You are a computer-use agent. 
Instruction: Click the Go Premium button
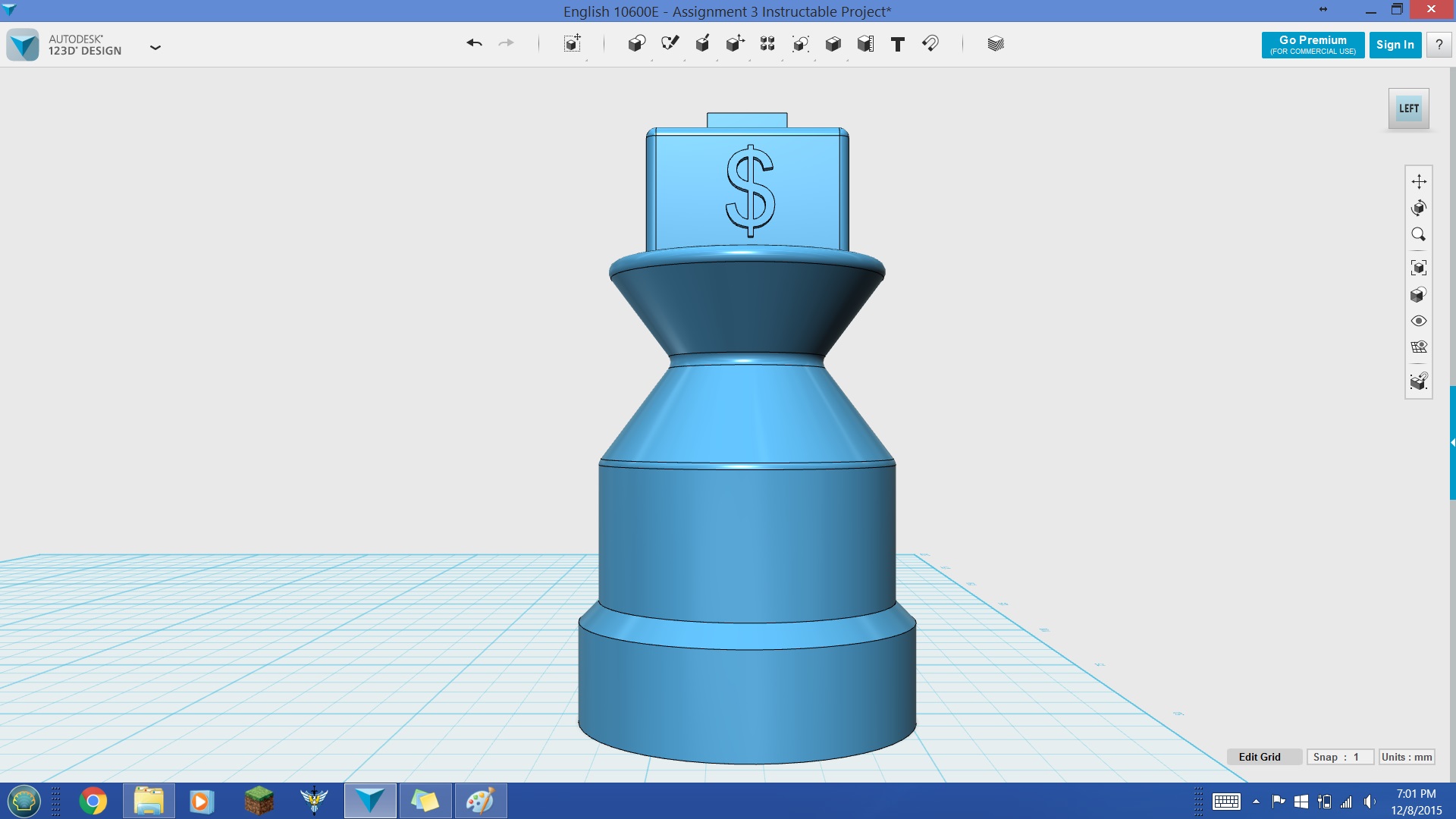(1313, 45)
